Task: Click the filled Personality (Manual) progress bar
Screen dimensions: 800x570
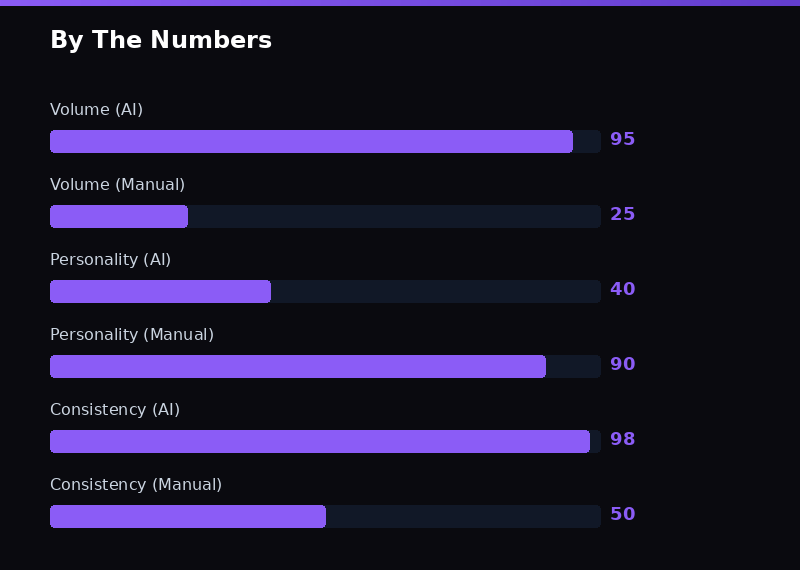Action: (298, 366)
